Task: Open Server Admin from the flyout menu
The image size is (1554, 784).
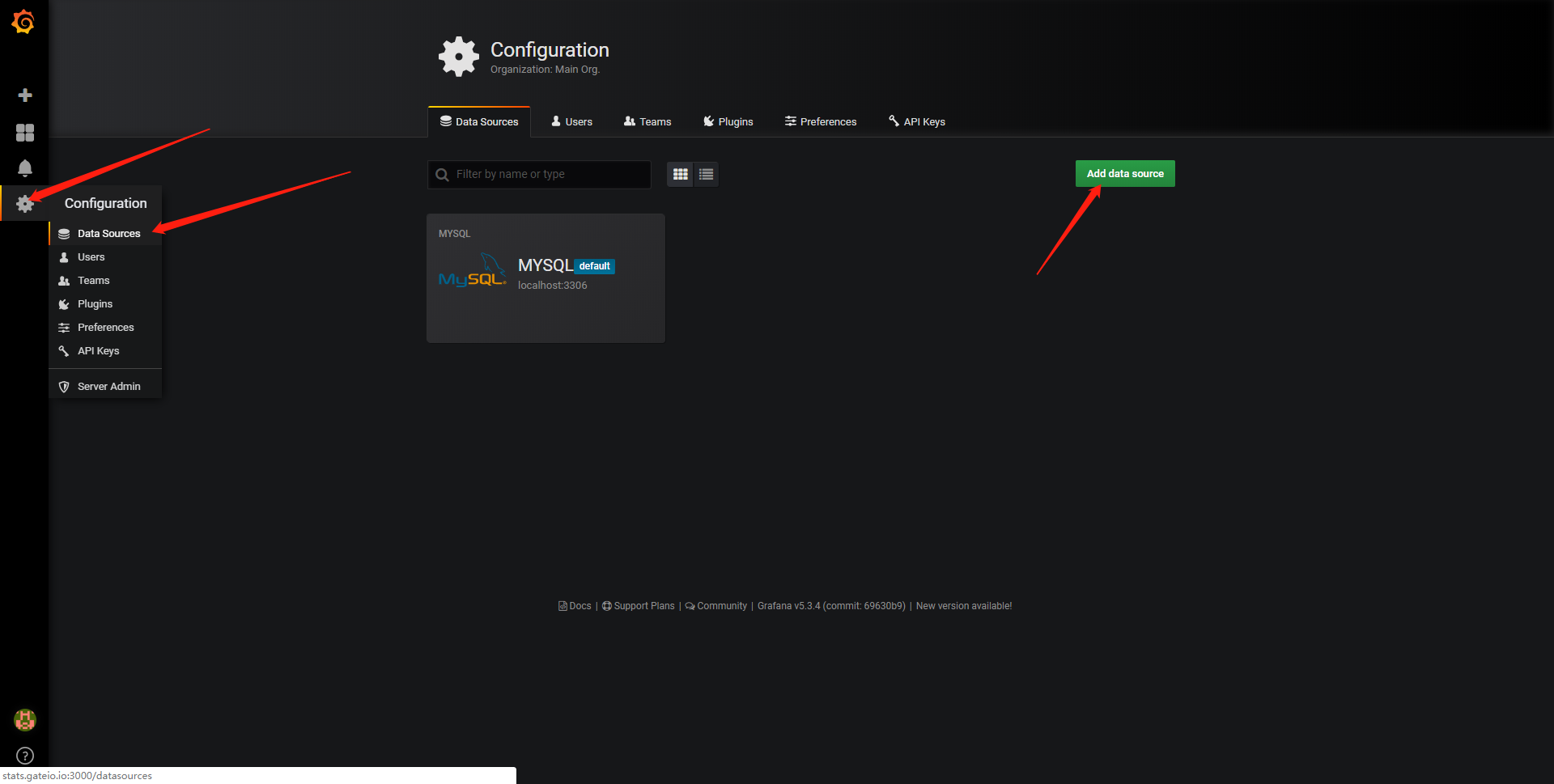Action: (106, 386)
